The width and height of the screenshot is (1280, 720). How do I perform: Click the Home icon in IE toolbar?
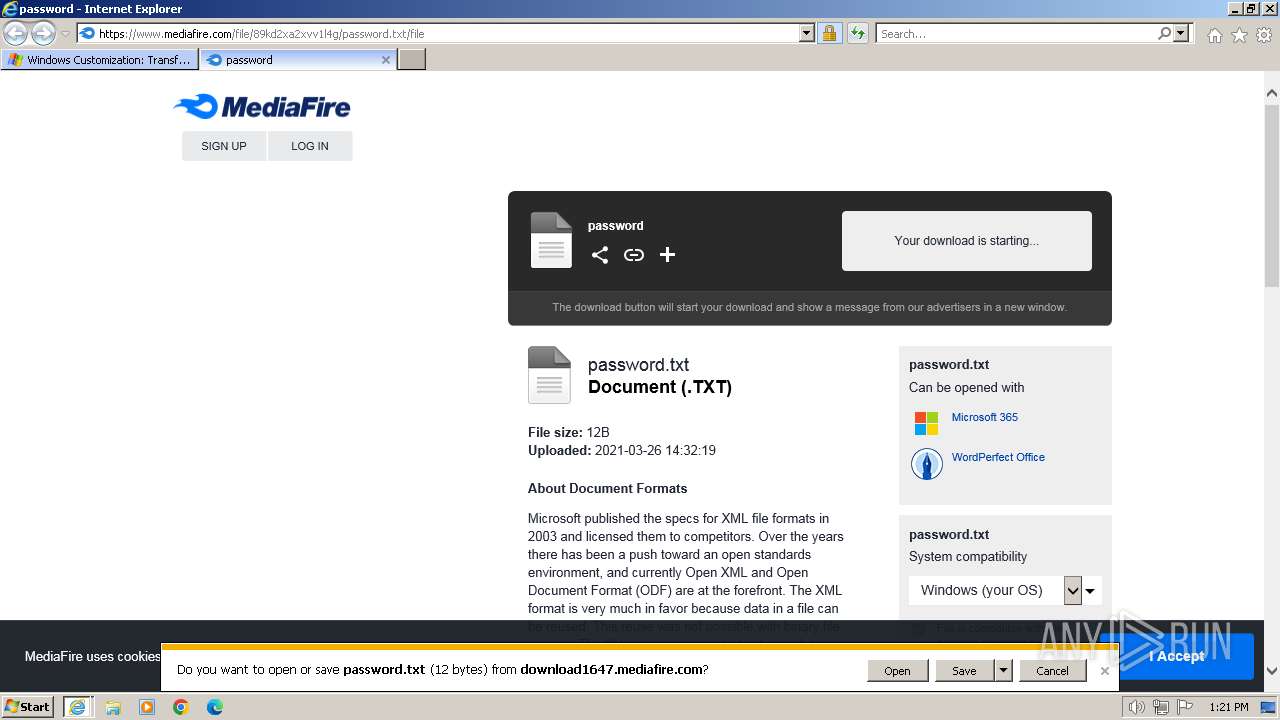click(1214, 35)
